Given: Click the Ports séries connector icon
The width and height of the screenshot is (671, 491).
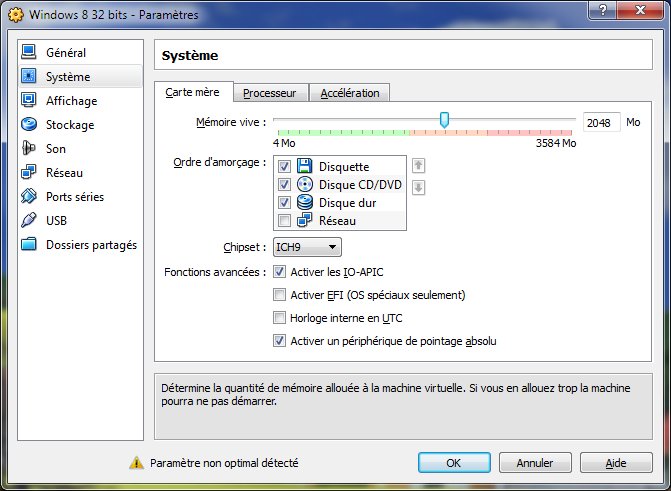Looking at the screenshot, I should 29,196.
